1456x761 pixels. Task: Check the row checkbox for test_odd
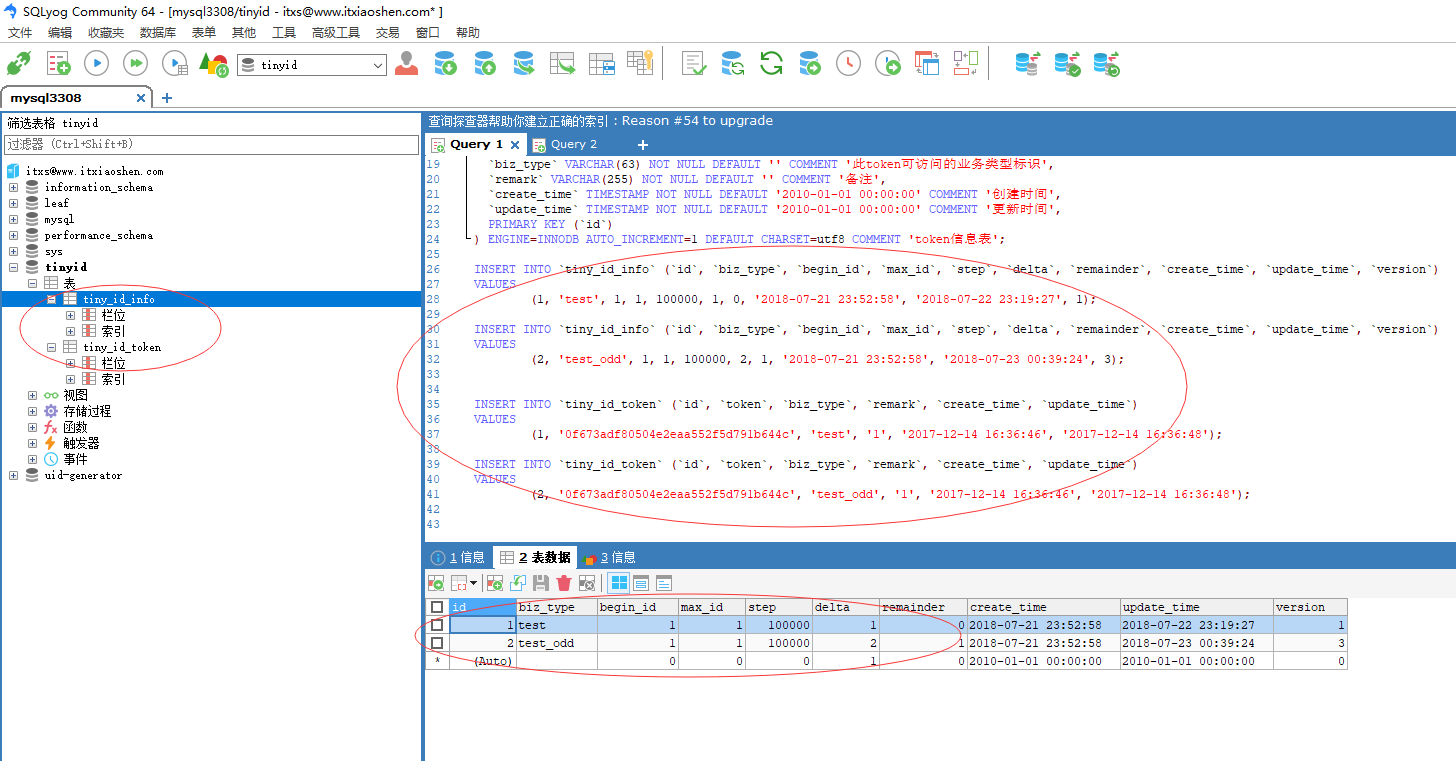436,643
